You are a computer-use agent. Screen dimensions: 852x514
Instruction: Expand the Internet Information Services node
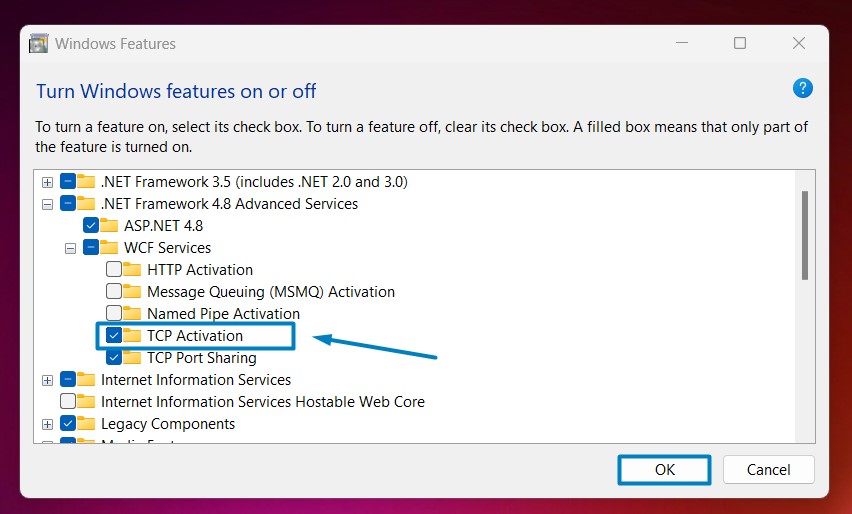tap(48, 380)
